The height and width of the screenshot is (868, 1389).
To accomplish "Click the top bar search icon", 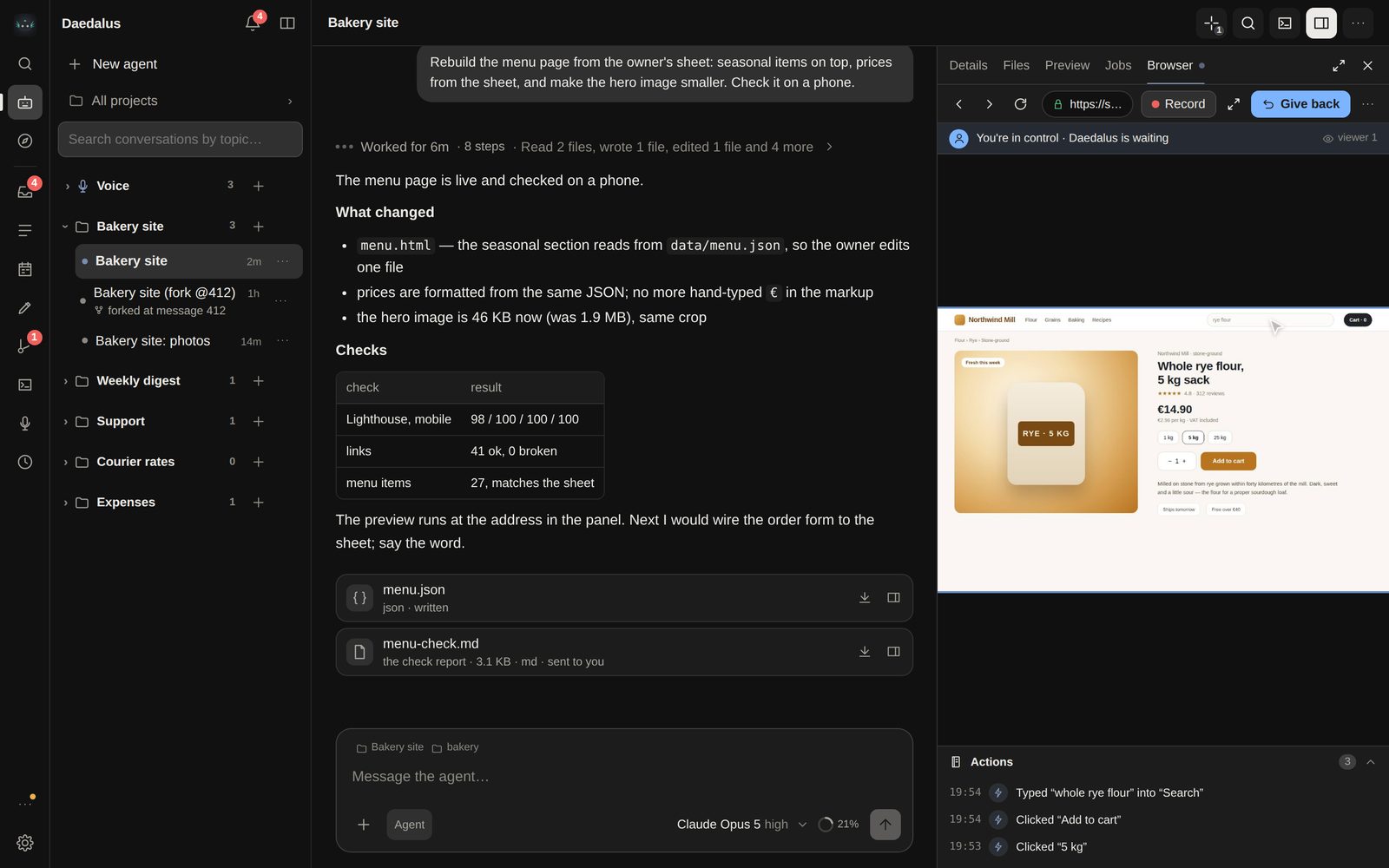I will click(1247, 23).
